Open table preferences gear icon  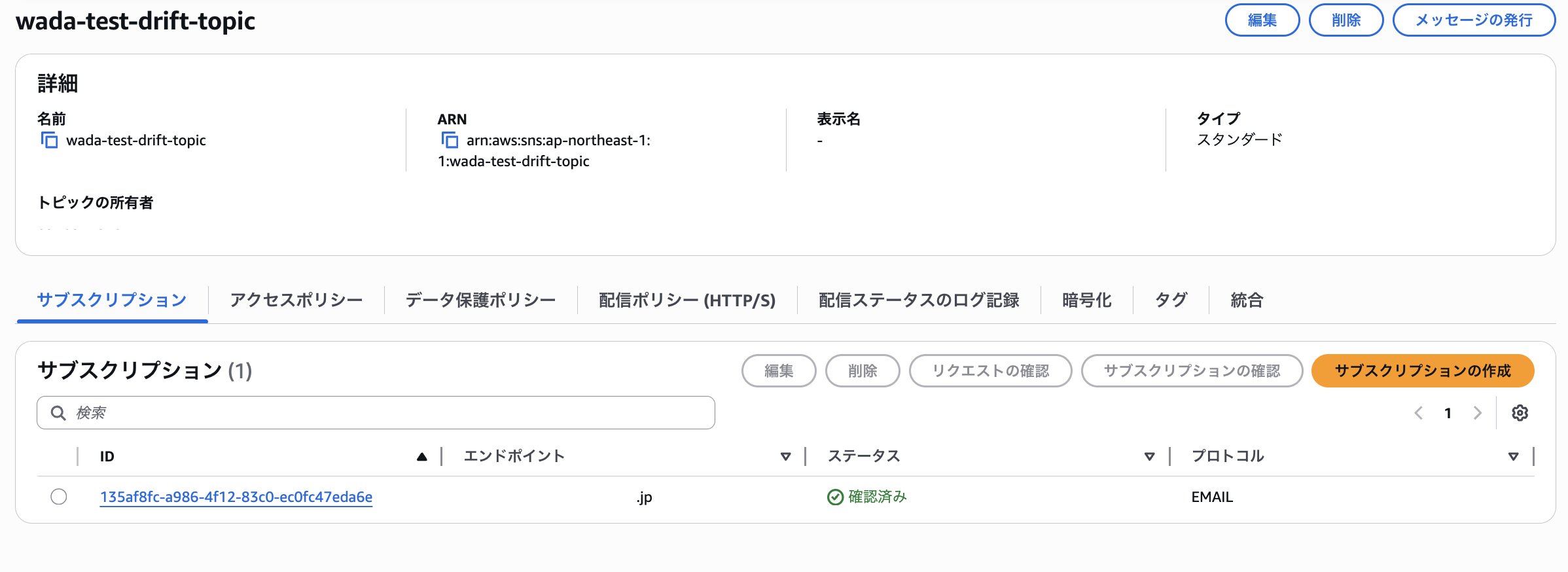click(x=1520, y=413)
